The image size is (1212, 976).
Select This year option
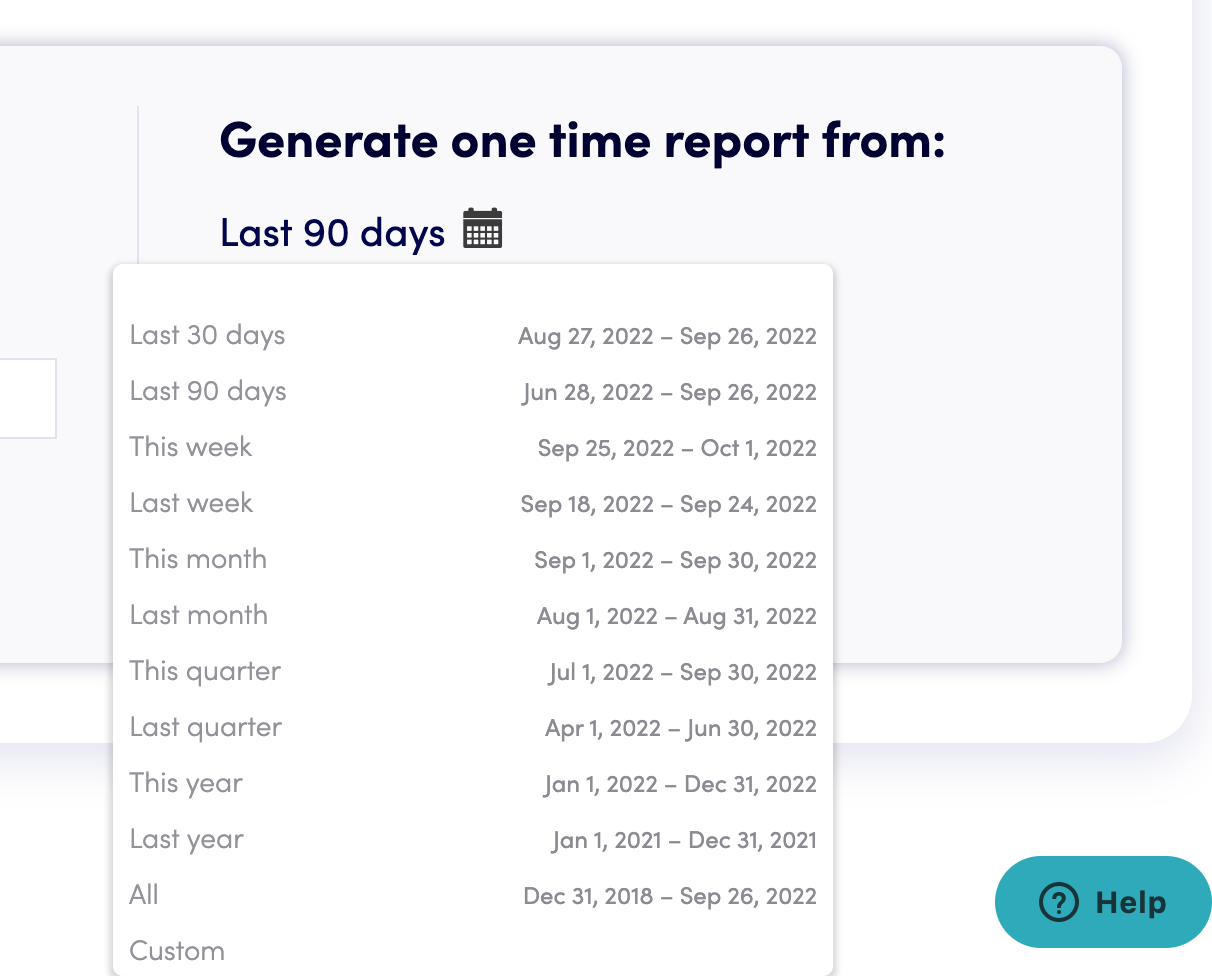(x=186, y=783)
